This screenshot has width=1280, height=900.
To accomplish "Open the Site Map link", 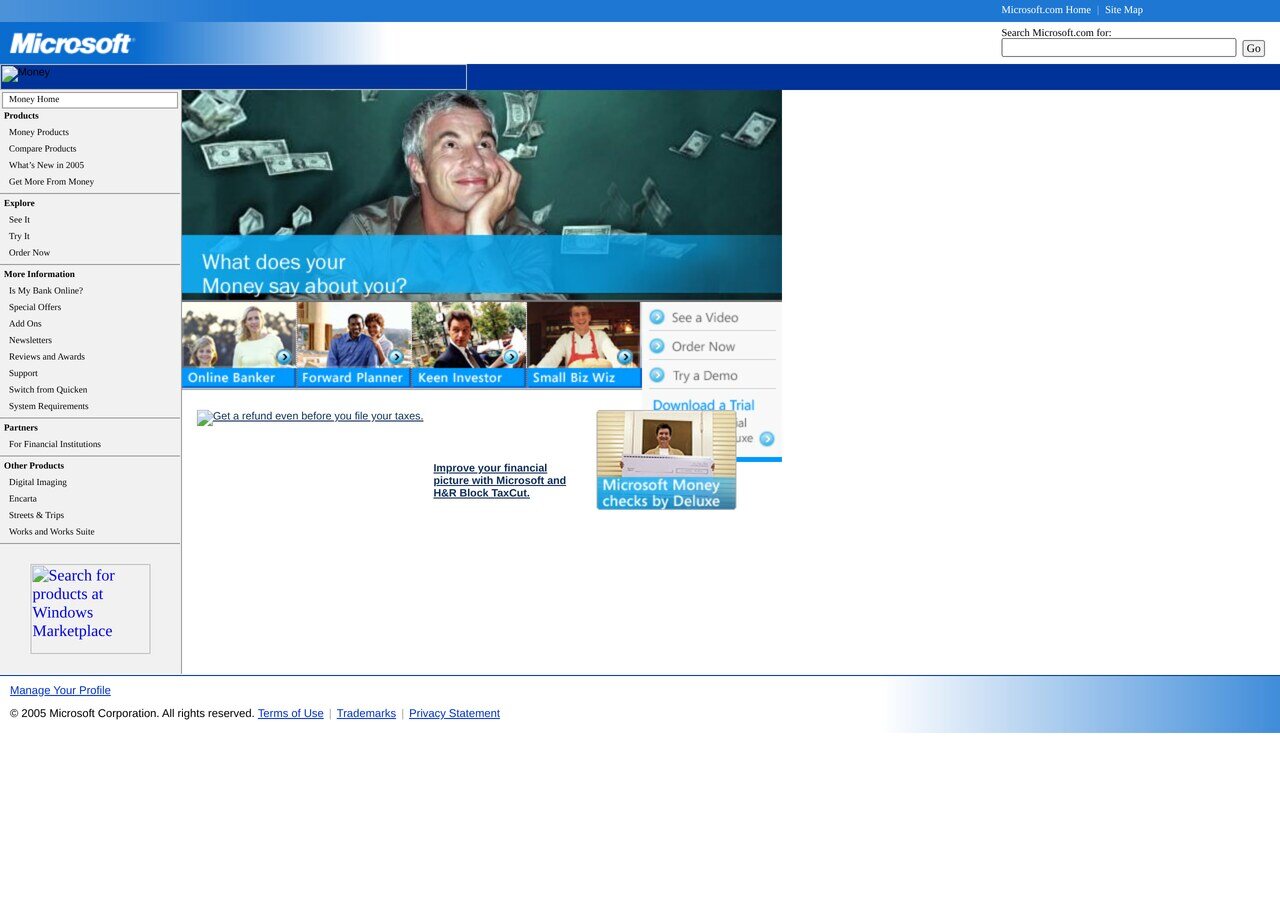I will (1124, 10).
